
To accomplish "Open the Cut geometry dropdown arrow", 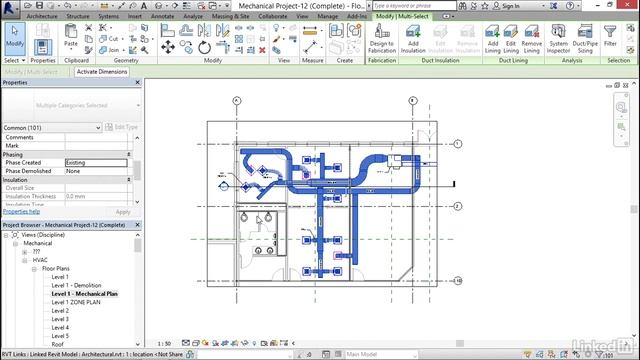I will point(123,39).
